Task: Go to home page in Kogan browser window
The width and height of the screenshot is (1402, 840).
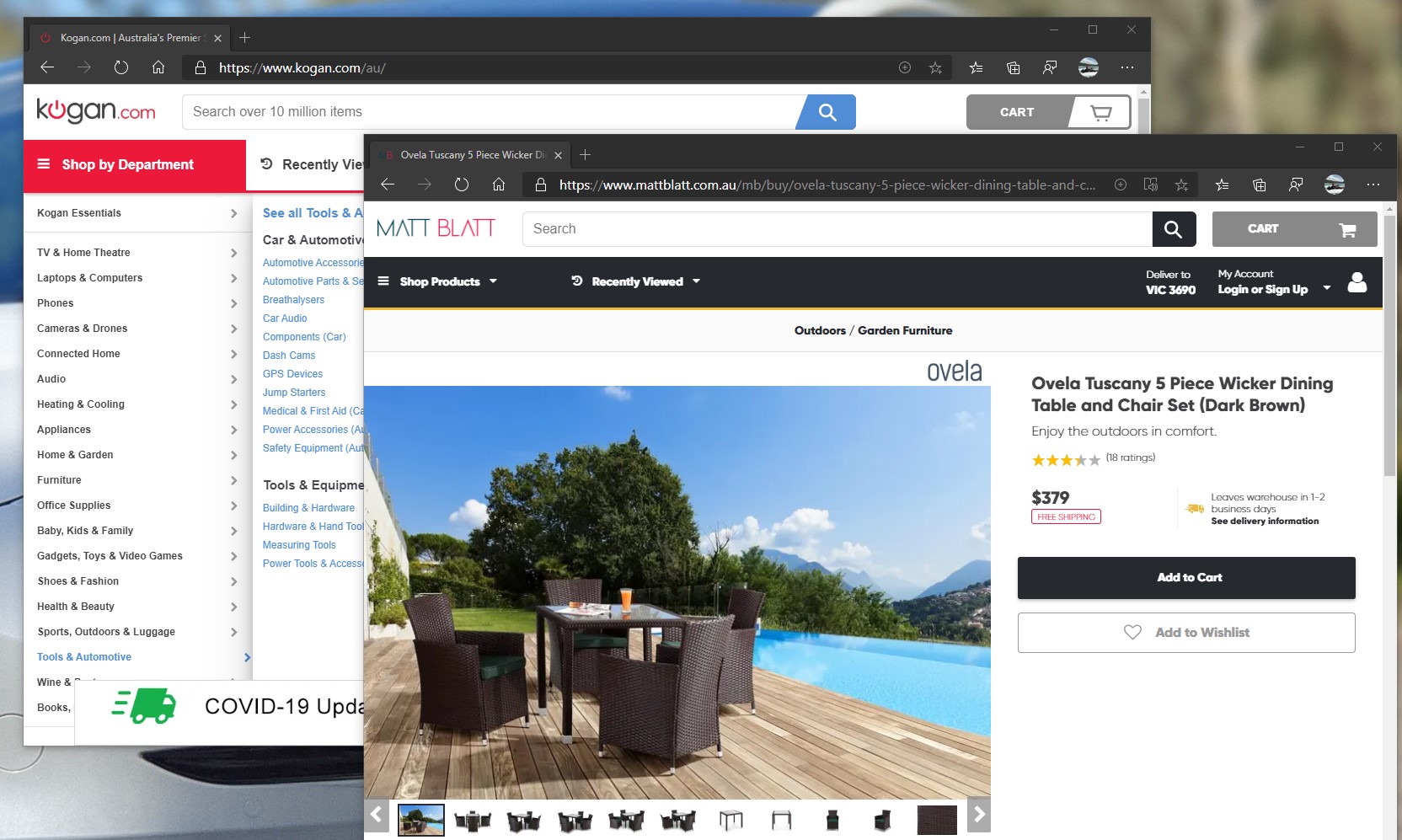Action: tap(158, 67)
